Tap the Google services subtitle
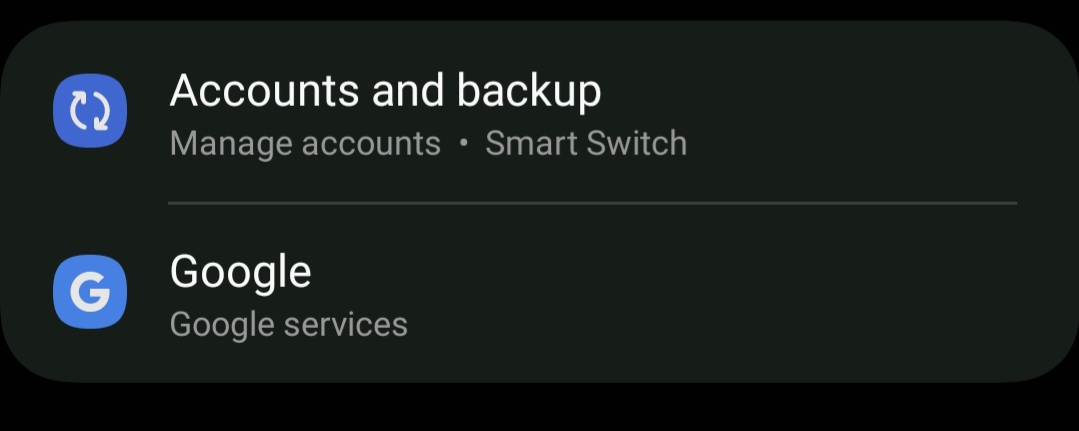Viewport: 1079px width, 431px height. point(288,324)
